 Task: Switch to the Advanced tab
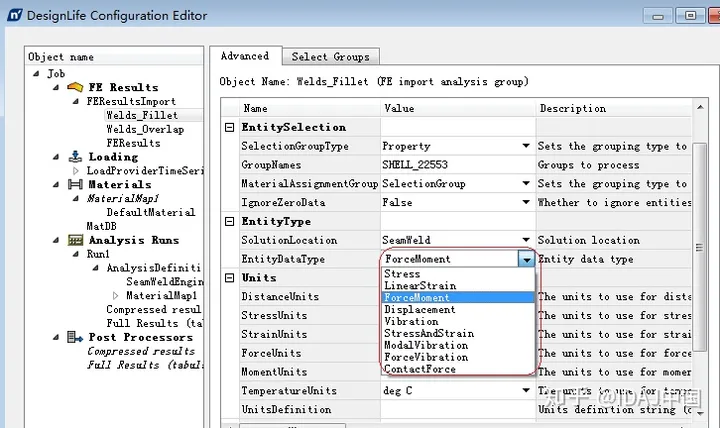(x=245, y=56)
